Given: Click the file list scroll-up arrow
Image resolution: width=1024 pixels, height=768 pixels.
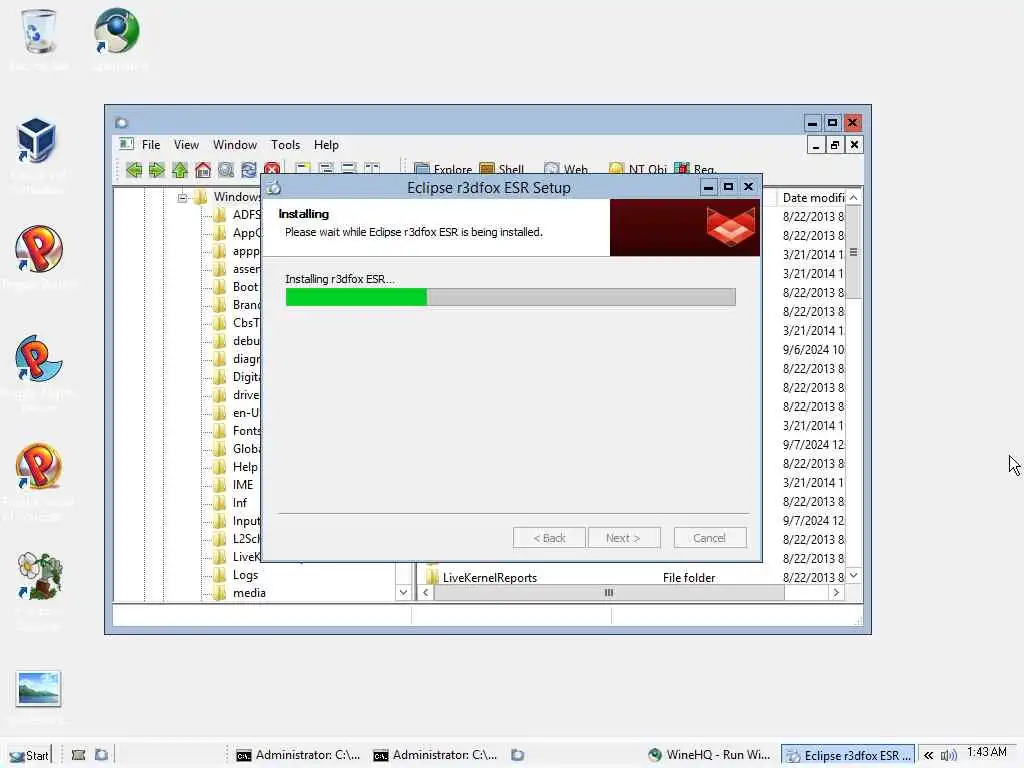Looking at the screenshot, I should 854,197.
